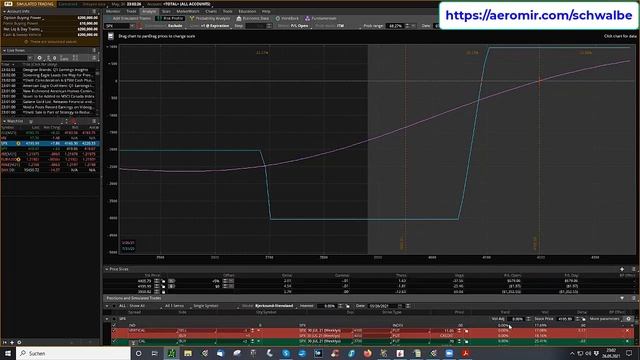This screenshot has height=360, width=640.
Task: Switch to the Charts tab
Action: [211, 11]
